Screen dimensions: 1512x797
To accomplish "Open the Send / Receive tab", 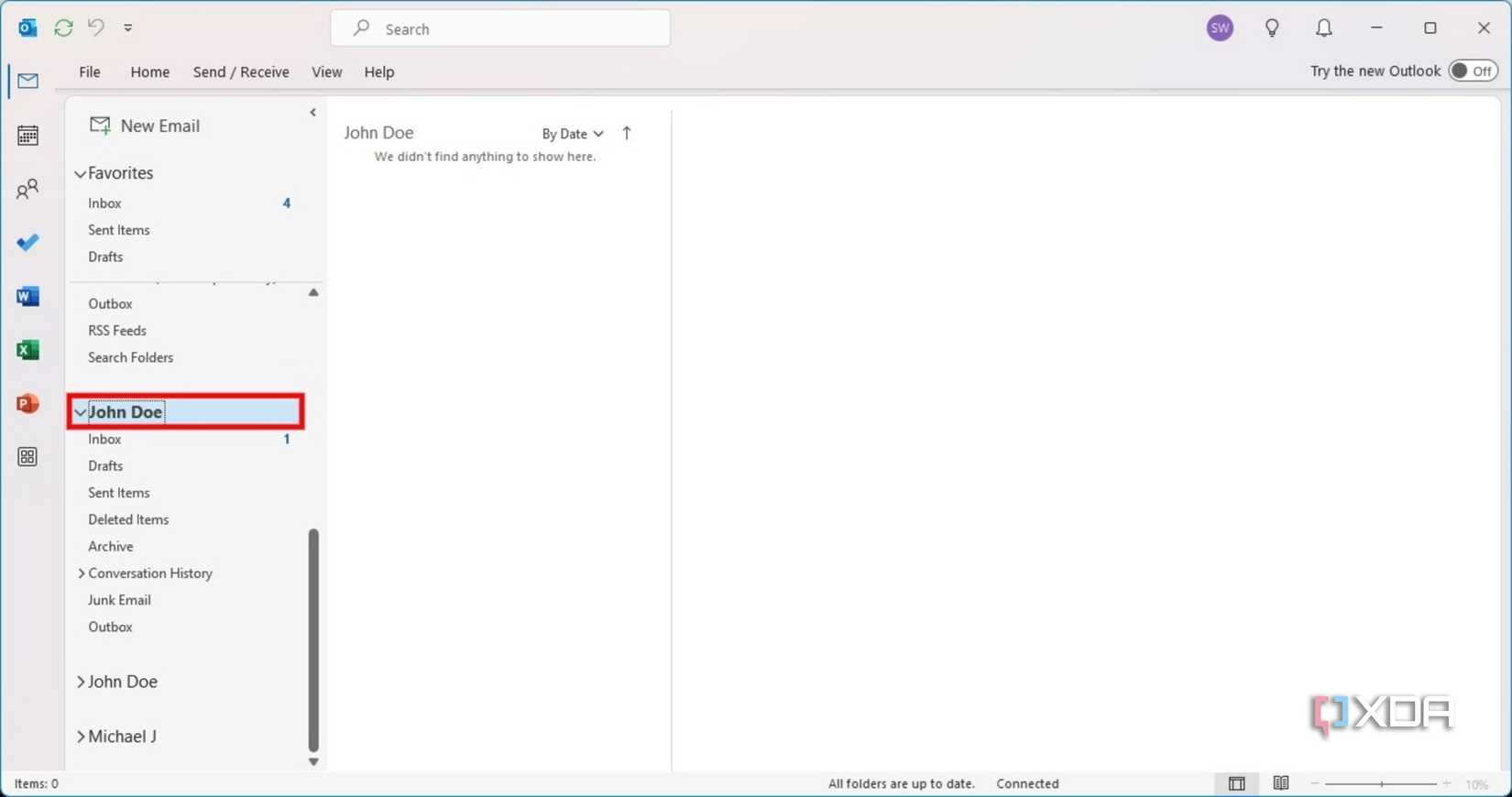I will 241,71.
